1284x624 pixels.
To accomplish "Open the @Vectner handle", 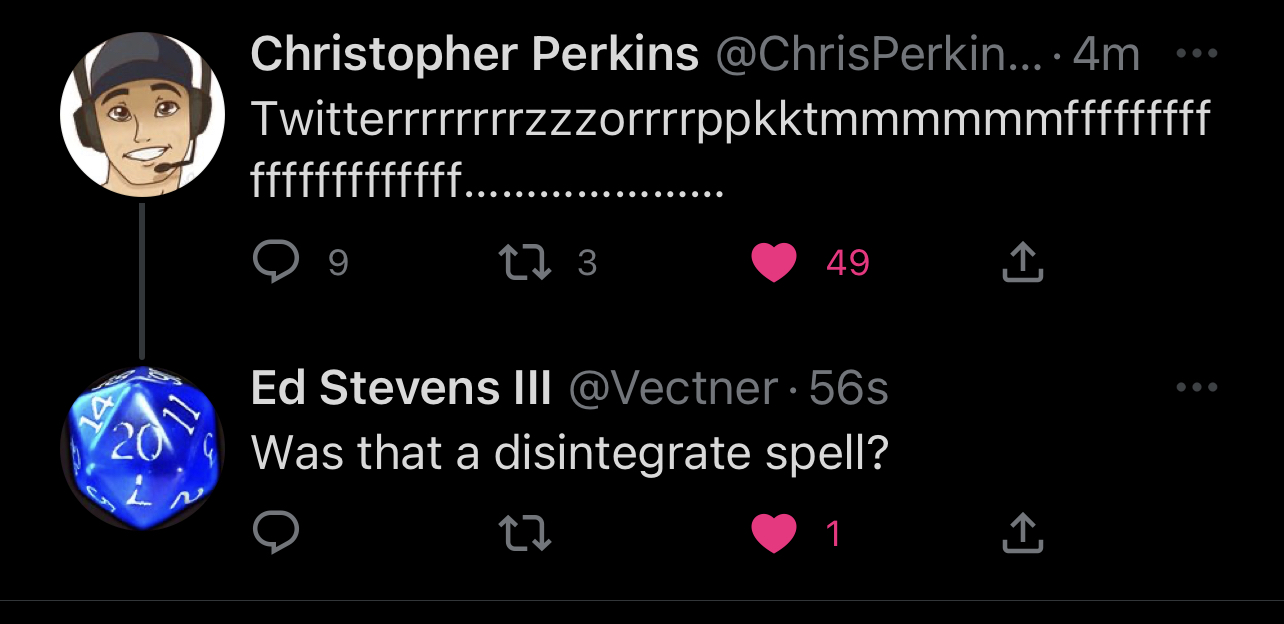I will point(673,388).
